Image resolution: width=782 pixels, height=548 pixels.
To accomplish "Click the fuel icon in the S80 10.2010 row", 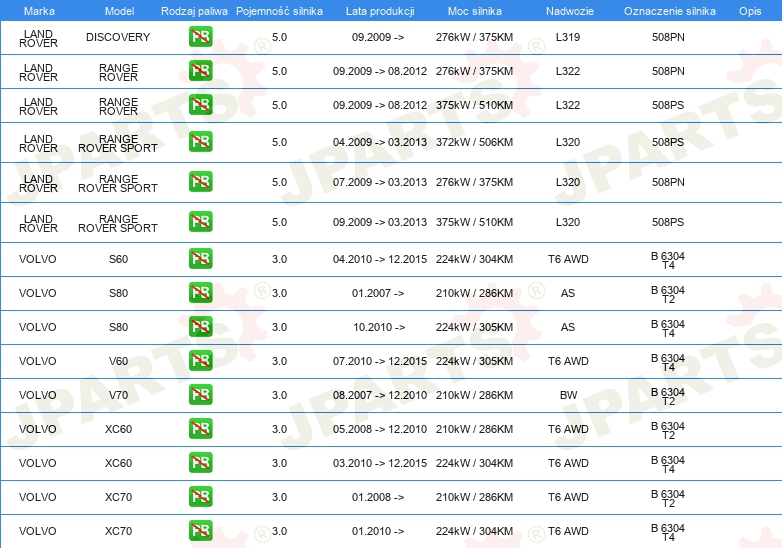I will pyautogui.click(x=200, y=327).
